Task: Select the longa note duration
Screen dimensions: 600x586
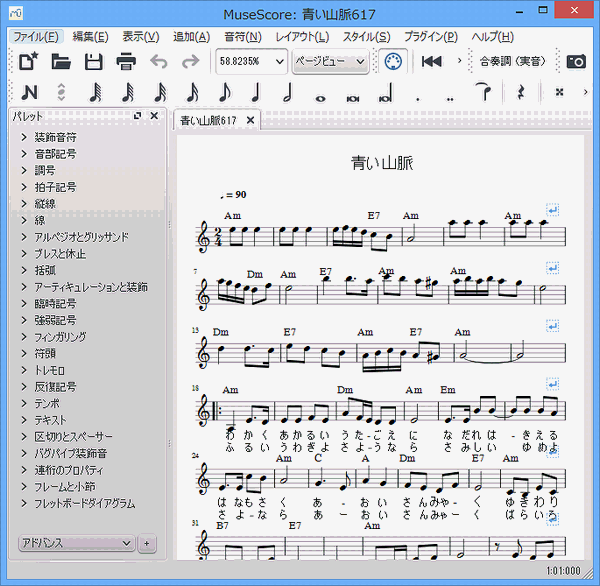Action: point(385,92)
